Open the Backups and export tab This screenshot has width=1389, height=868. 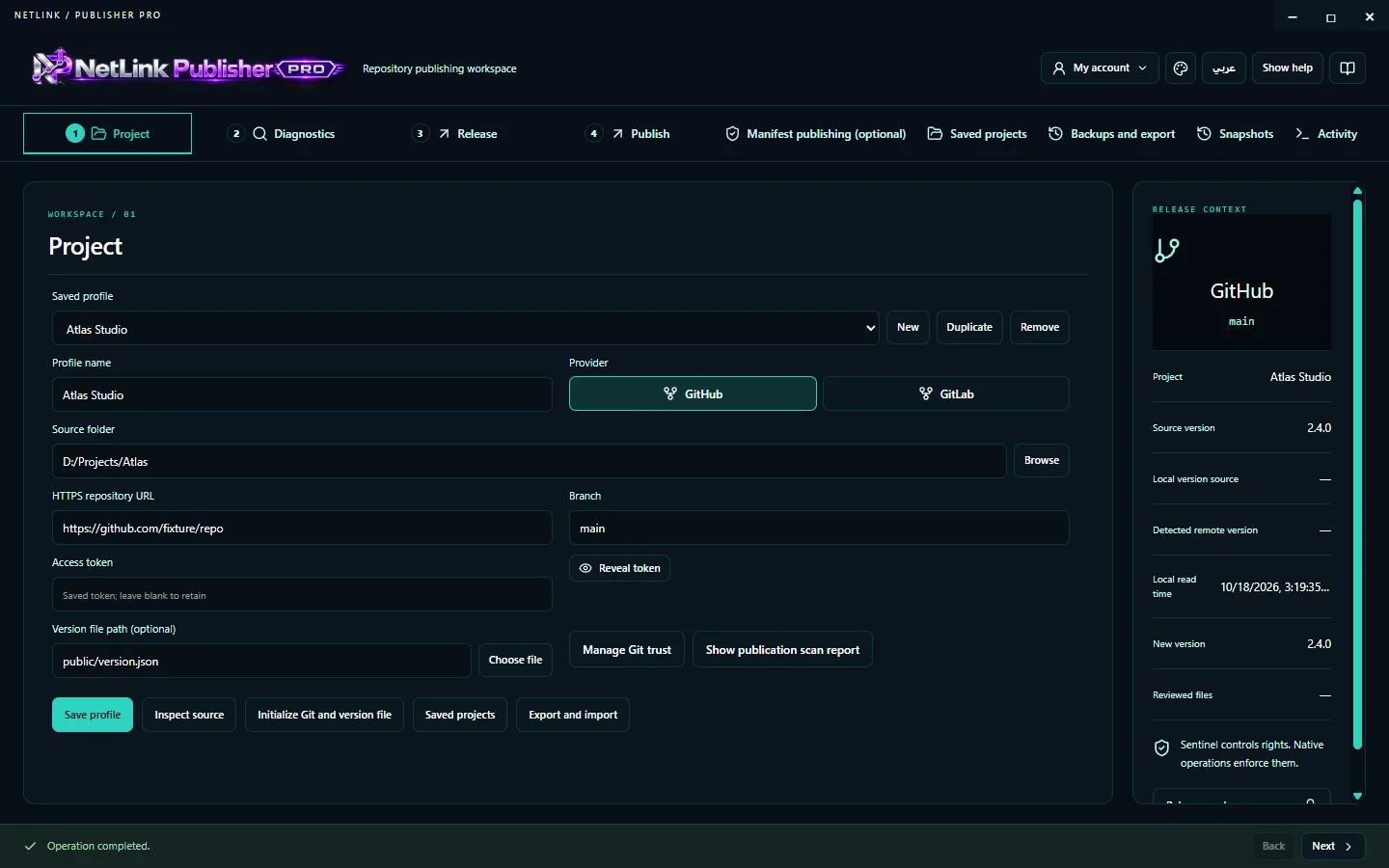click(1111, 134)
